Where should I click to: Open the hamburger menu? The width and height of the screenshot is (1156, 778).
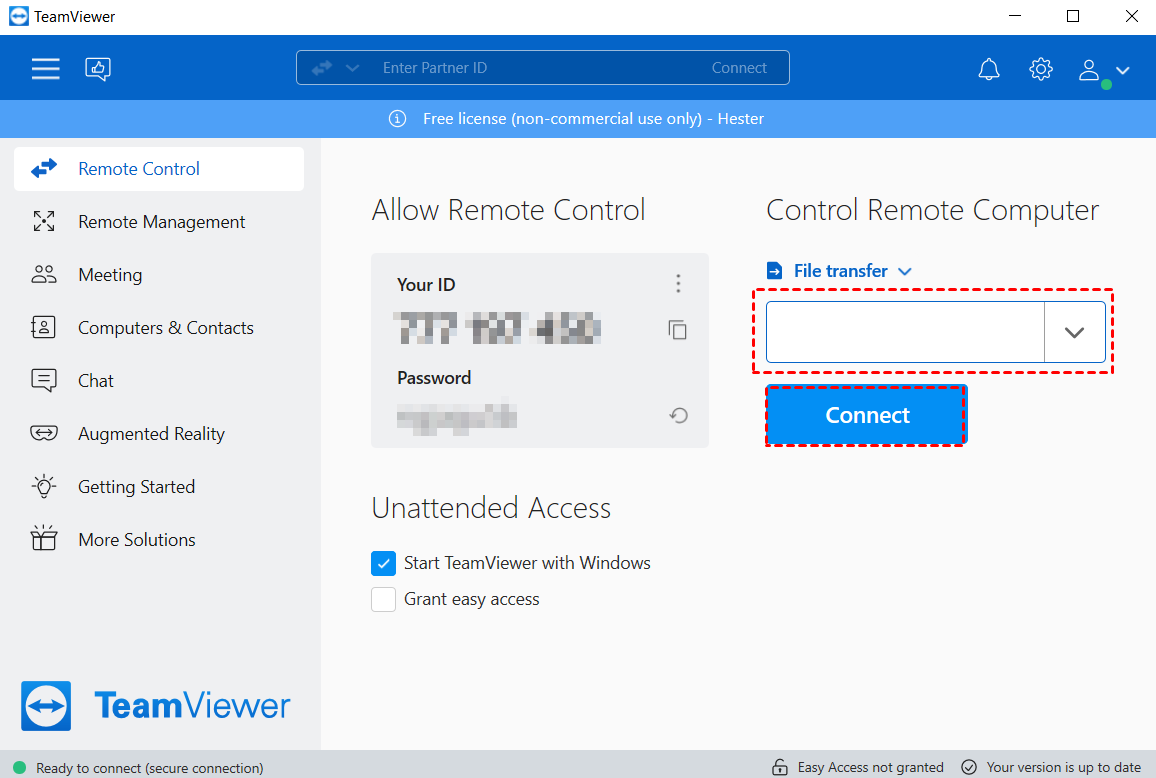[x=45, y=68]
